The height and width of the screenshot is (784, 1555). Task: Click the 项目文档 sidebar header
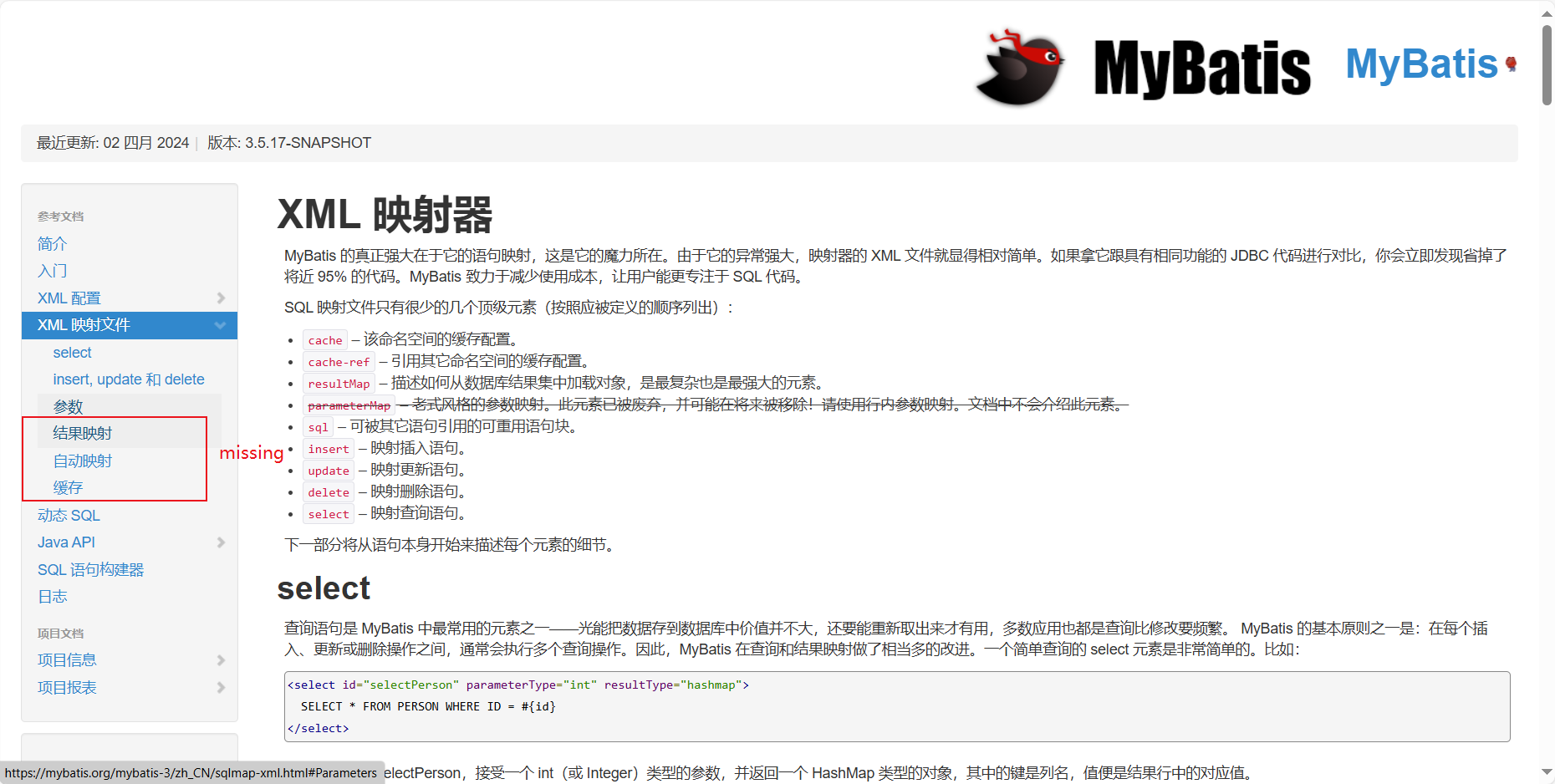point(60,634)
